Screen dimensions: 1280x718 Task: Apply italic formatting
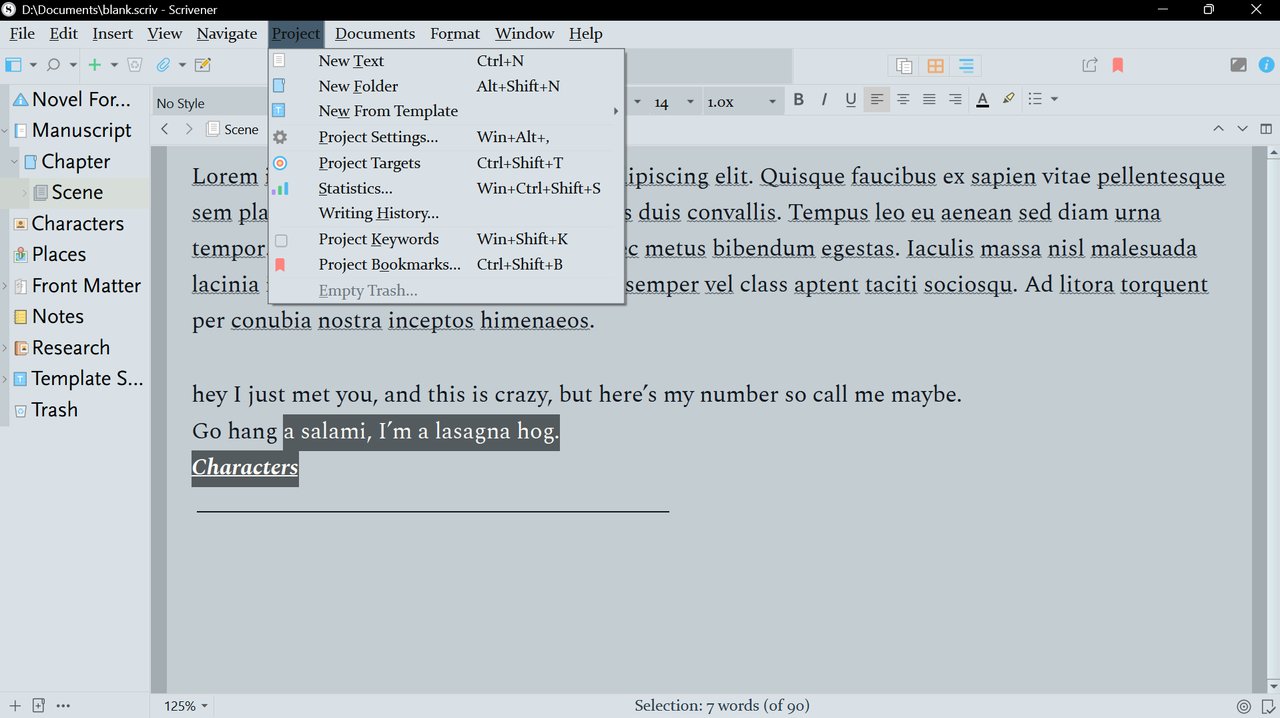tap(824, 99)
